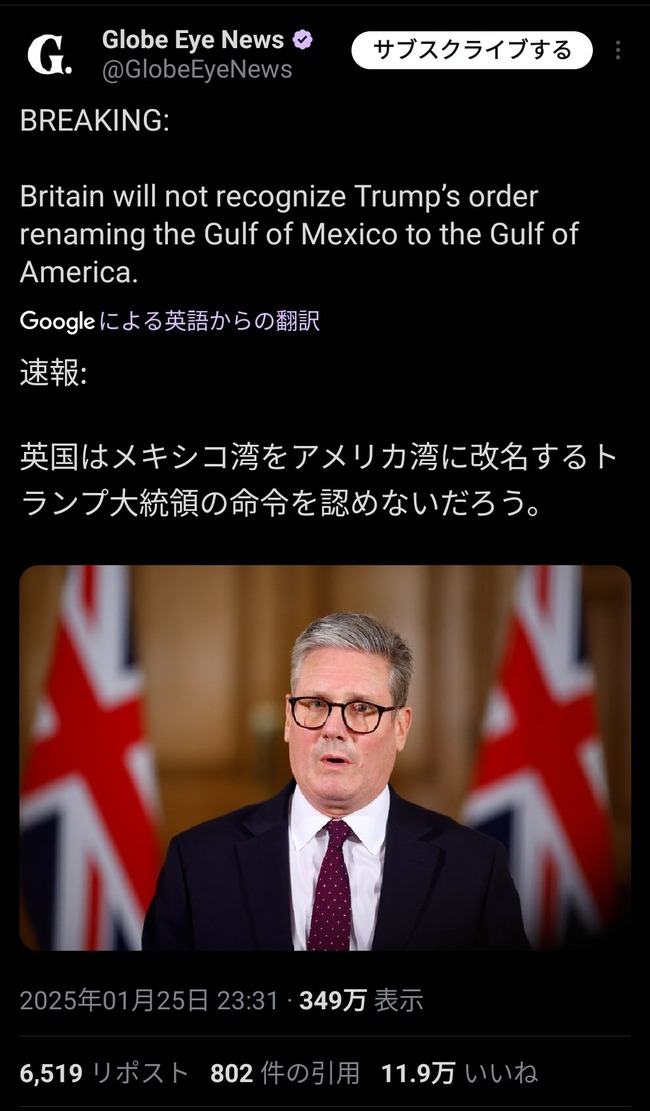Tap the @GlobeEyeNews handle
Screen dimensions: 650x1111
coord(197,69)
